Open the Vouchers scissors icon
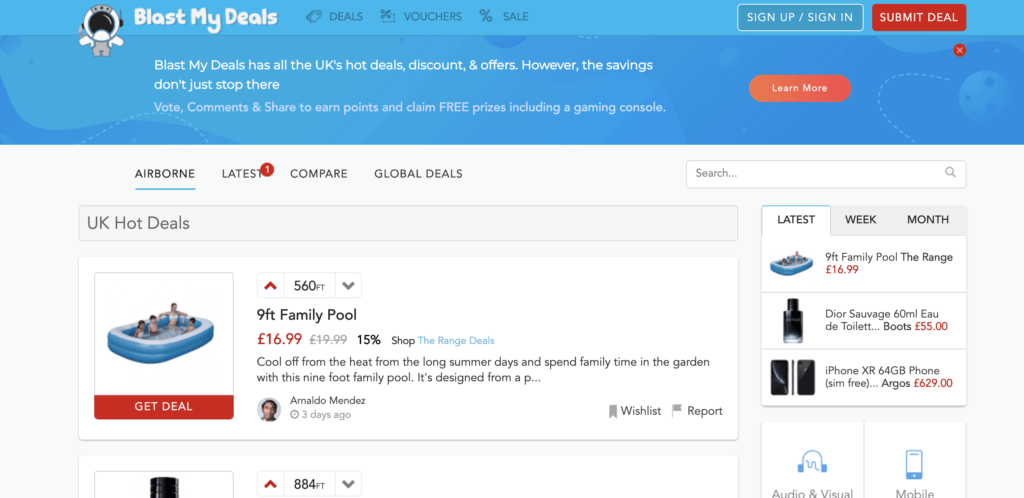Image resolution: width=1024 pixels, height=498 pixels. 388,17
